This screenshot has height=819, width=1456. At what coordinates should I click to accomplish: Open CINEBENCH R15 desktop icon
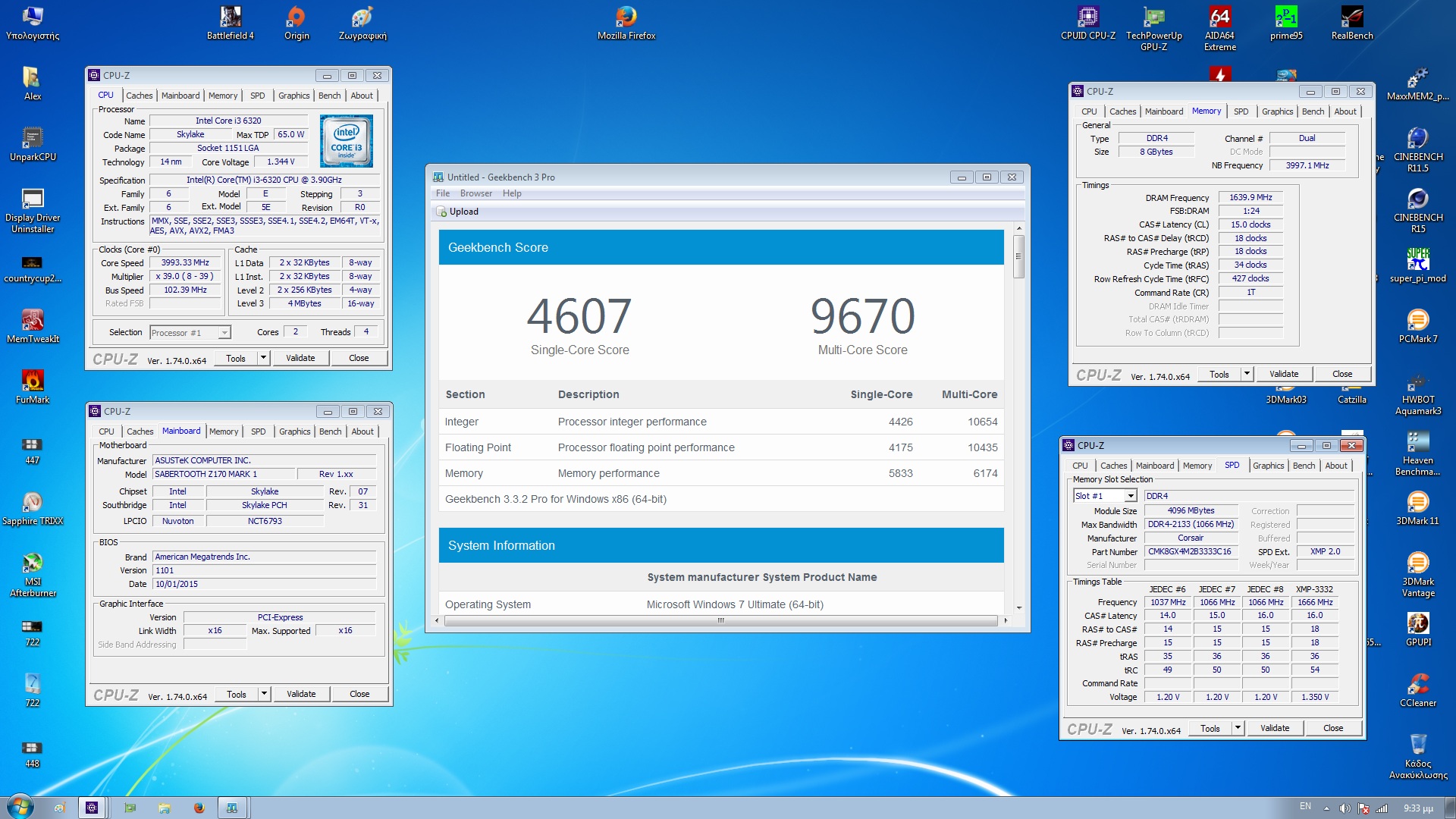[1418, 211]
